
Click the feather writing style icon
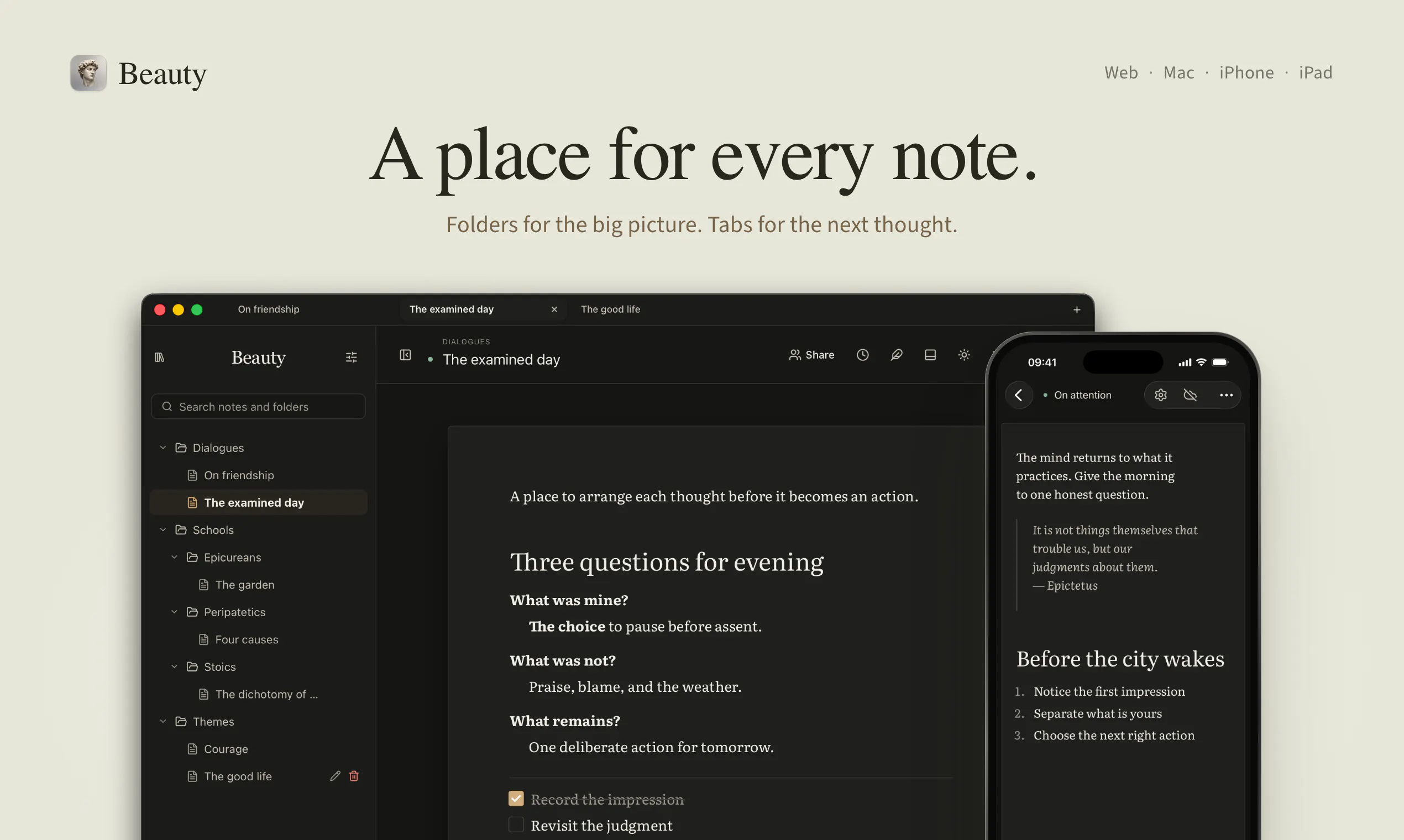point(896,355)
